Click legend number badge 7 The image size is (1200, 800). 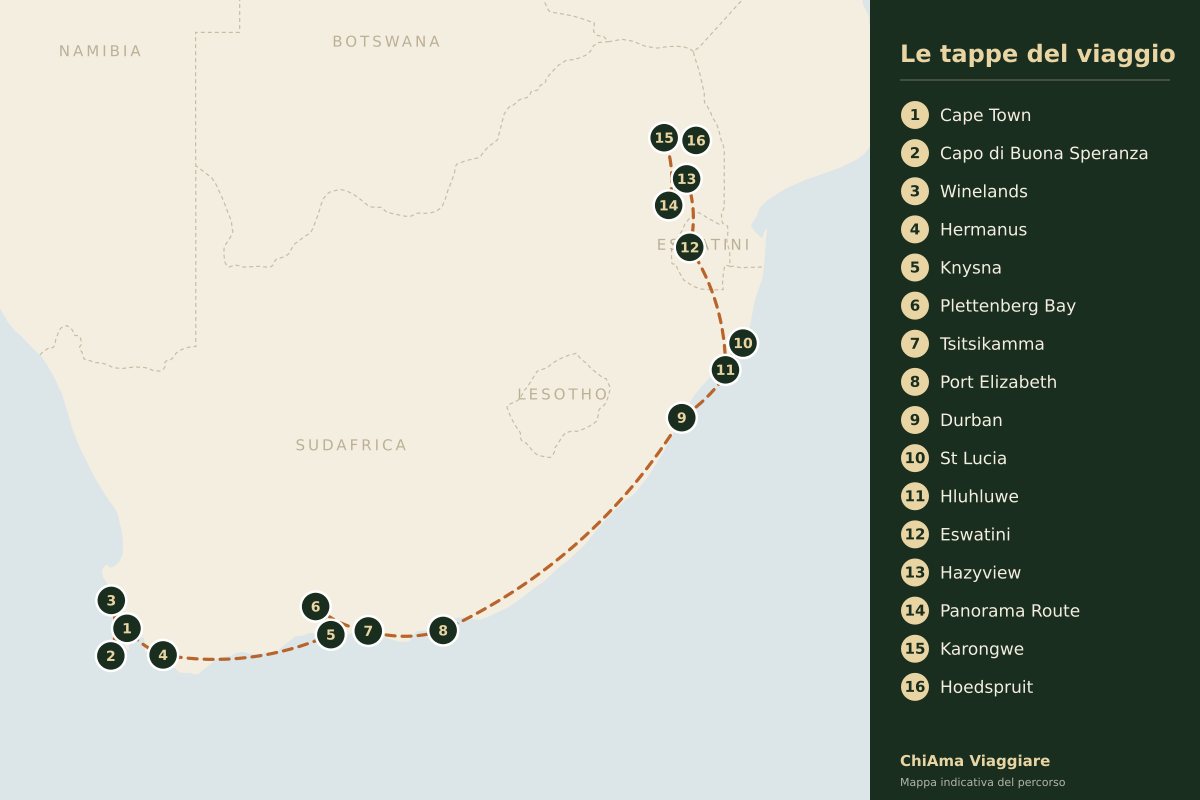915,344
